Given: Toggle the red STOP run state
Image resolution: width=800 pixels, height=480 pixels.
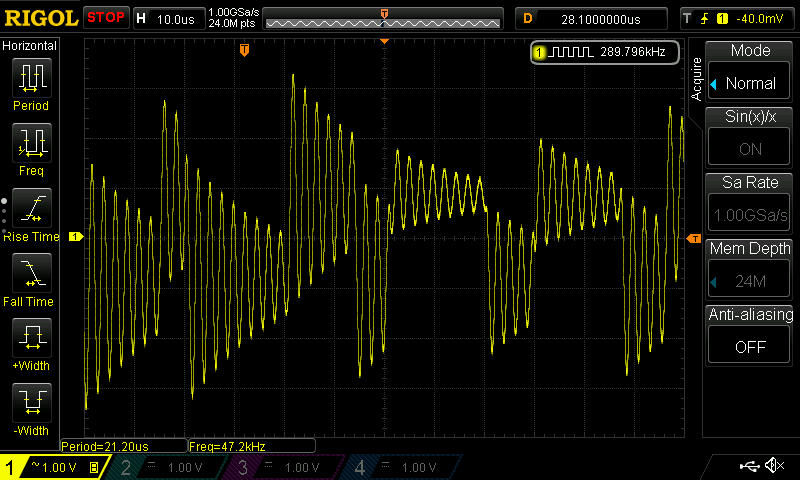Looking at the screenshot, I should coord(105,18).
